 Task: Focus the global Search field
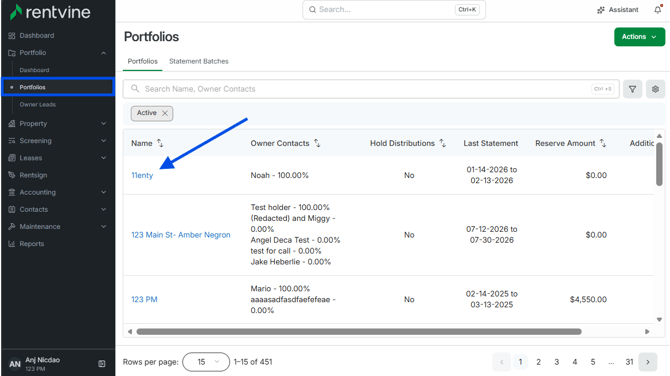pyautogui.click(x=394, y=9)
